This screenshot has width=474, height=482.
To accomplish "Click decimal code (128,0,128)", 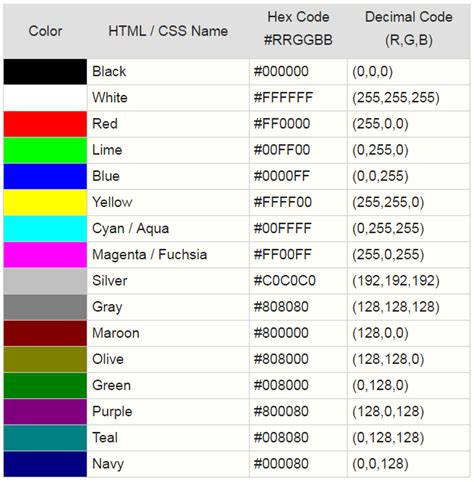I will click(x=388, y=412).
